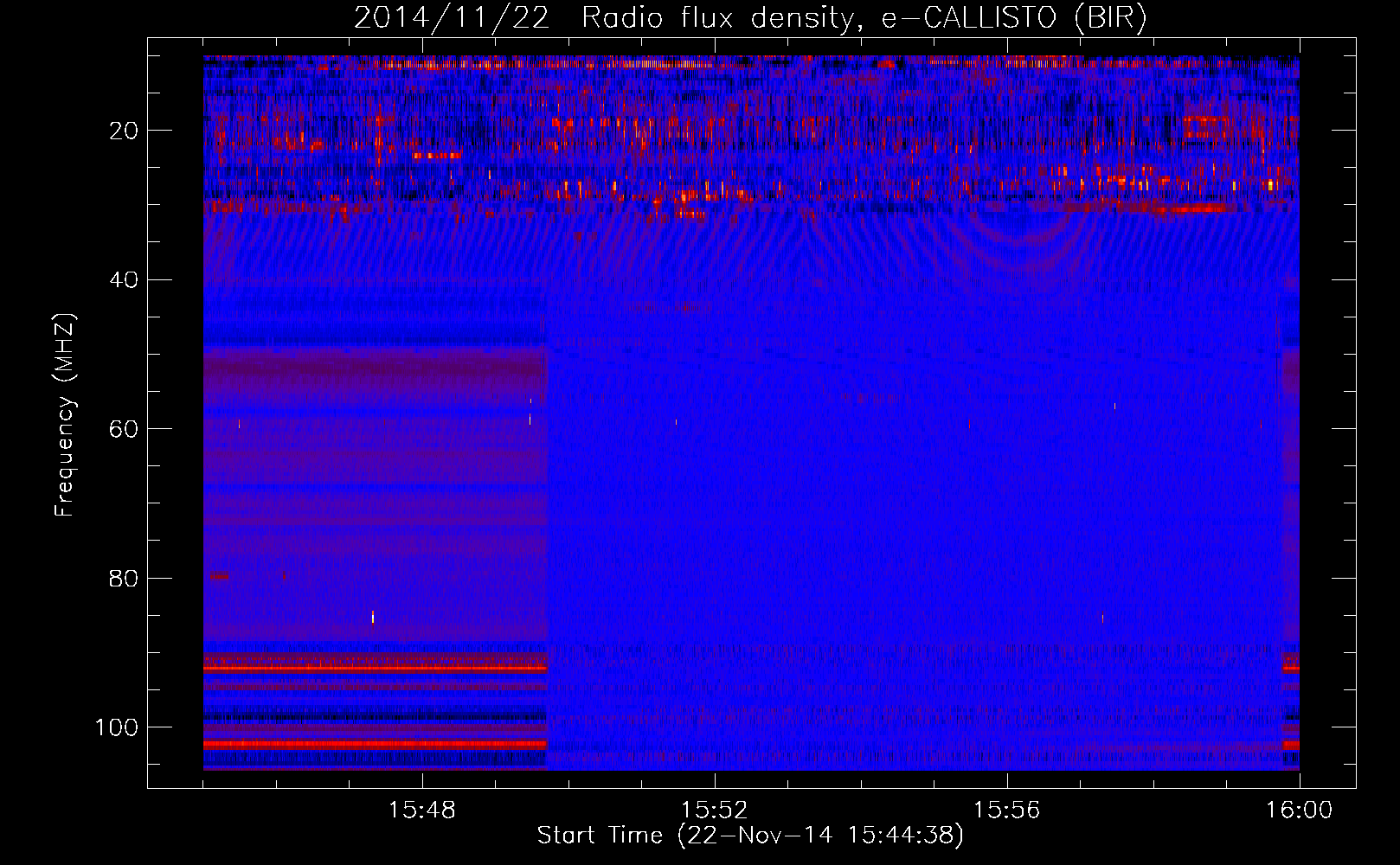Click the 'Frequency (MHZ)' axis label
1400x865 pixels.
pyautogui.click(x=65, y=414)
